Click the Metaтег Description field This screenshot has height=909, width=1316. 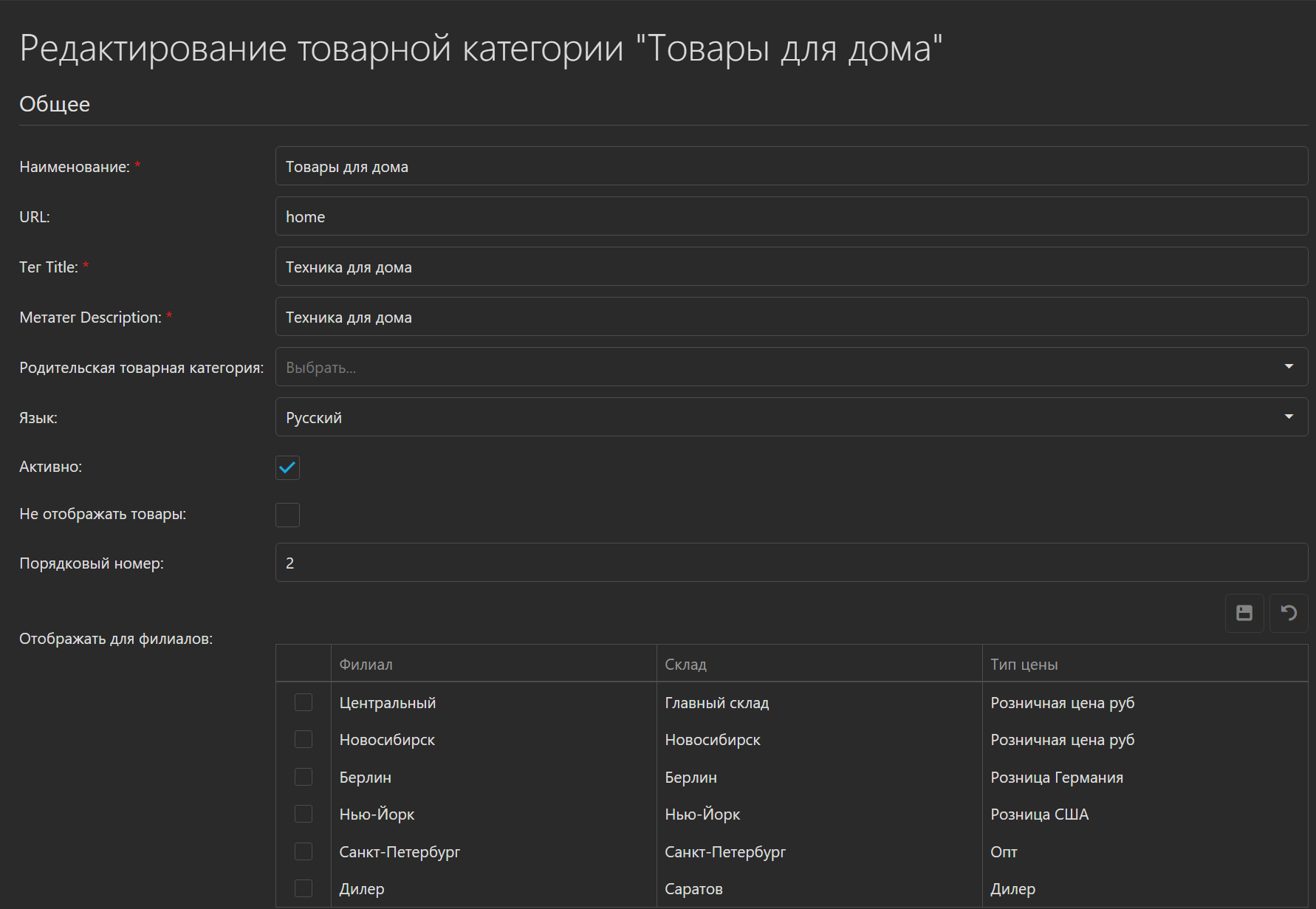point(665,317)
